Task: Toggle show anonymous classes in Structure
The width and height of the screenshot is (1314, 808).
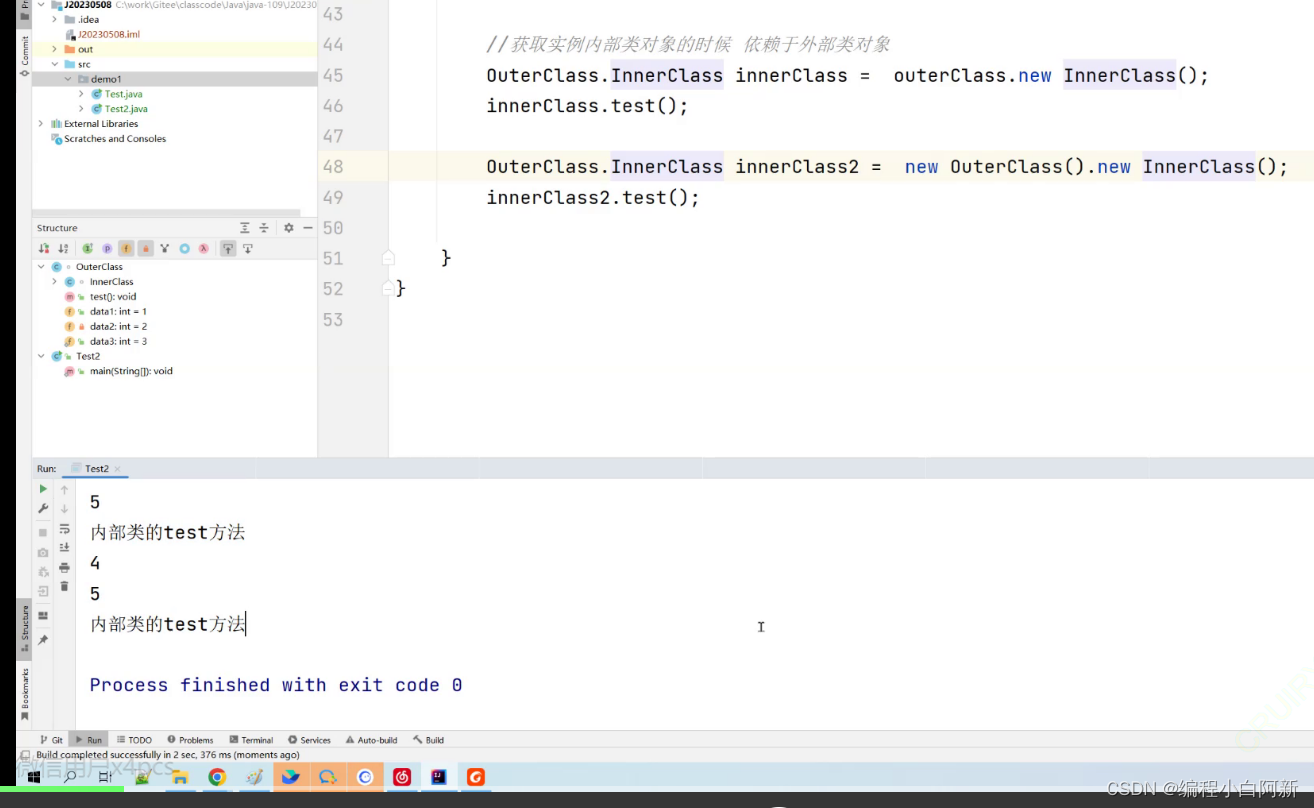Action: point(165,248)
